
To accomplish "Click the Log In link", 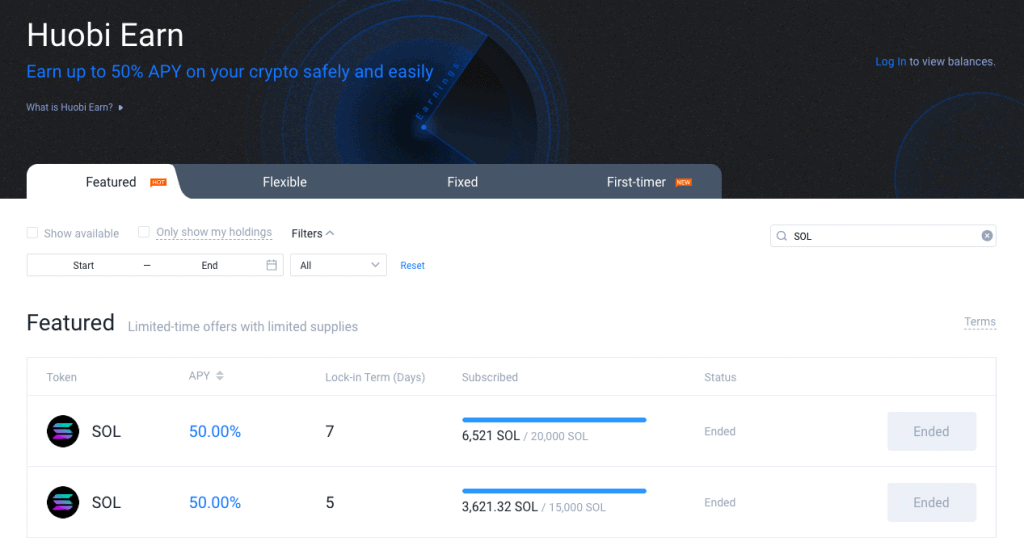I will pyautogui.click(x=890, y=61).
